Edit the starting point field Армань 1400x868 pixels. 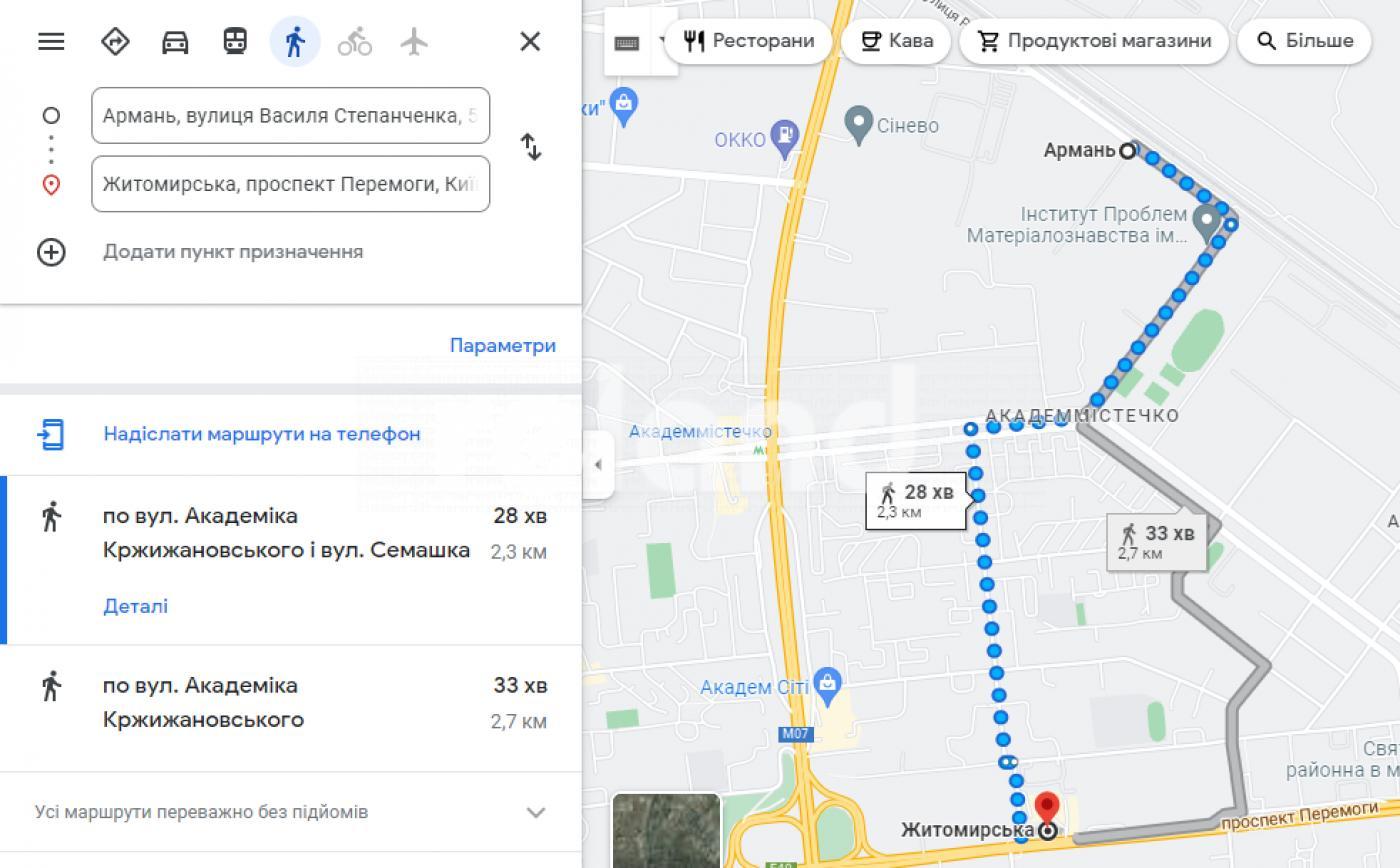click(290, 116)
